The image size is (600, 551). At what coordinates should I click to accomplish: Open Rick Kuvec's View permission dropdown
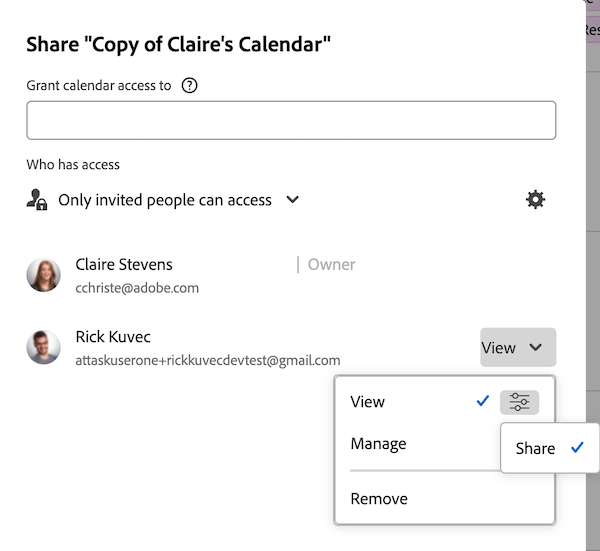pos(517,348)
